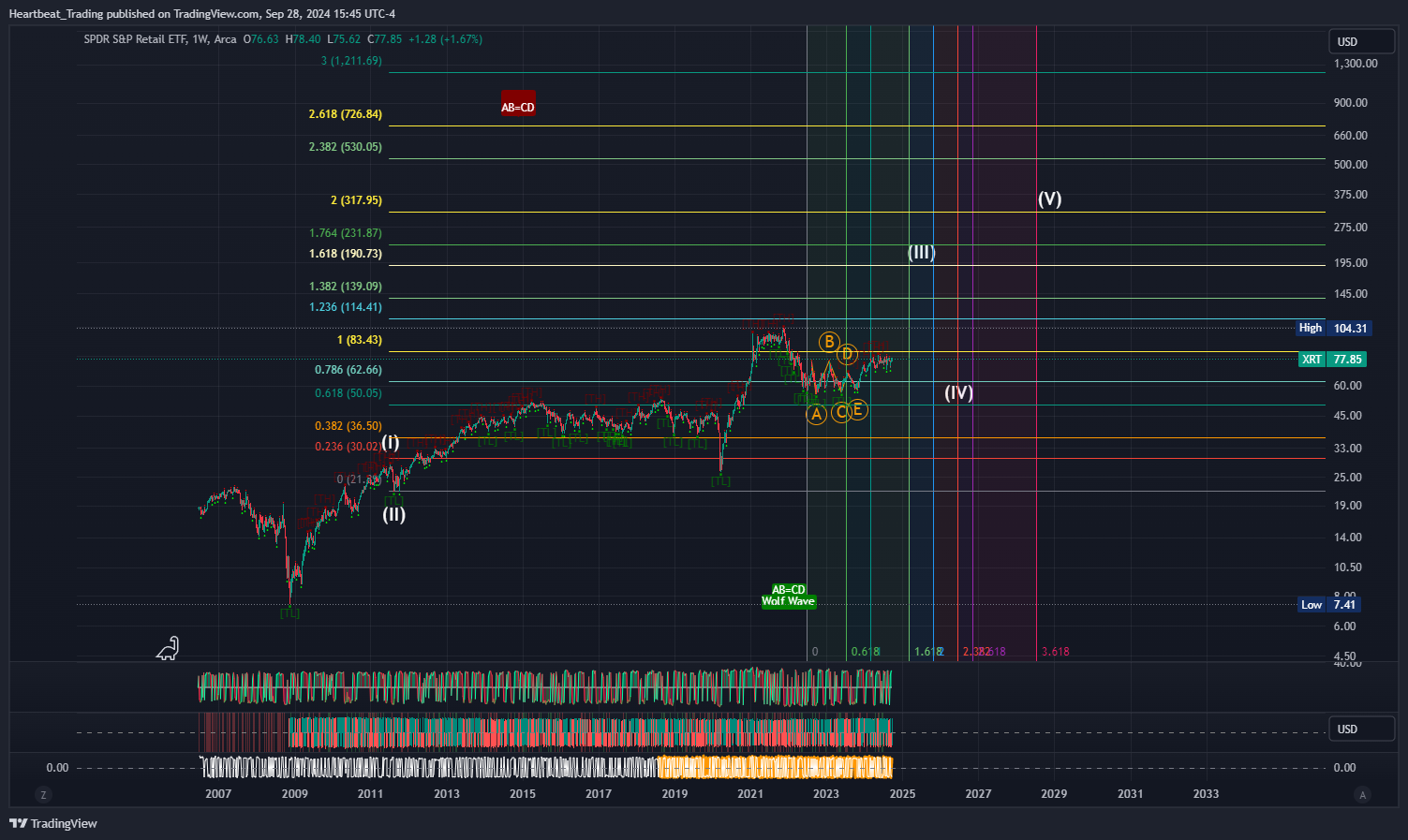Viewport: 1408px width, 840px height.
Task: Click the High 104.31 price label
Action: (x=1333, y=328)
